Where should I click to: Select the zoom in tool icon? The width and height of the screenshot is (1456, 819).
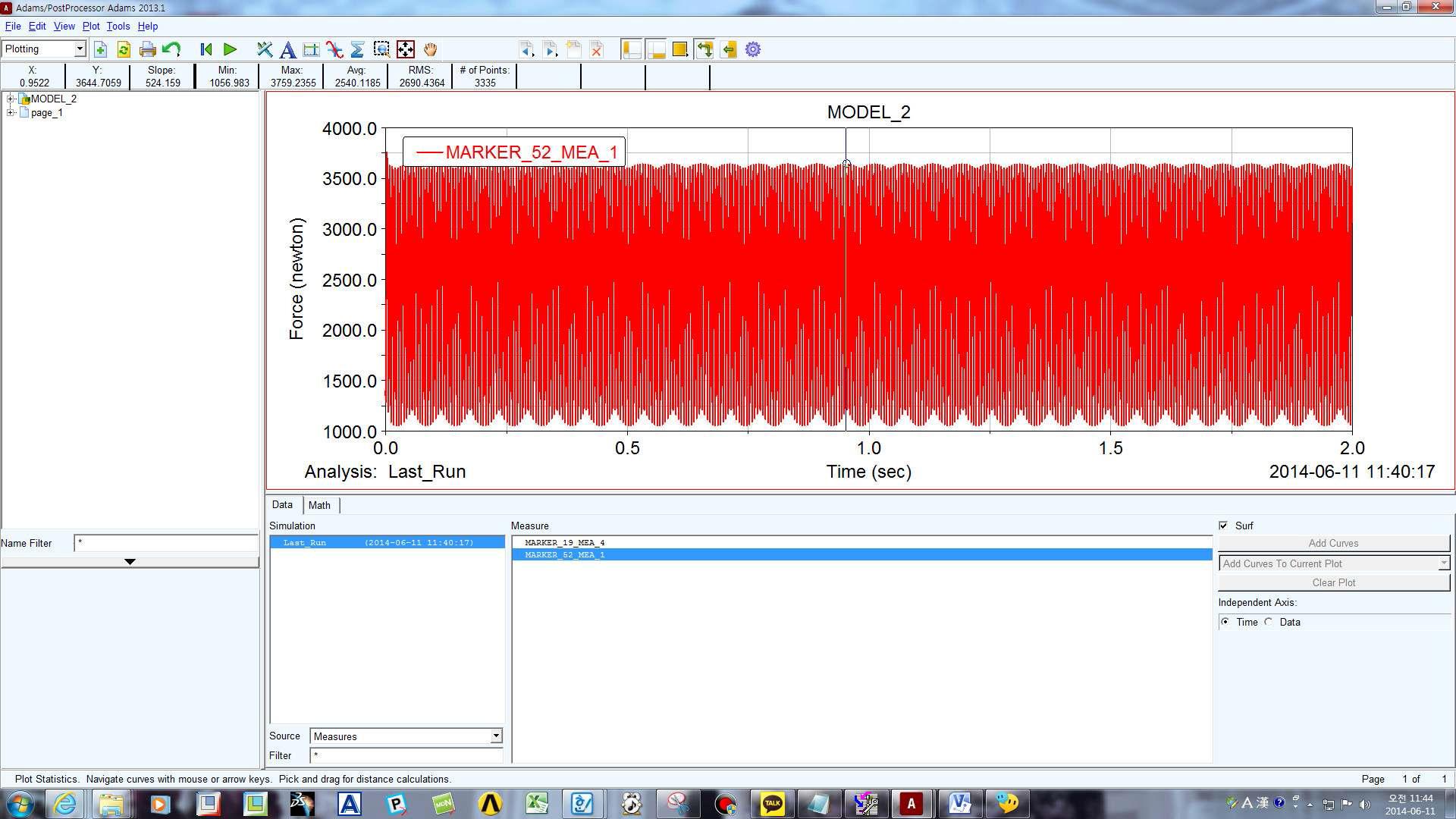pyautogui.click(x=382, y=49)
